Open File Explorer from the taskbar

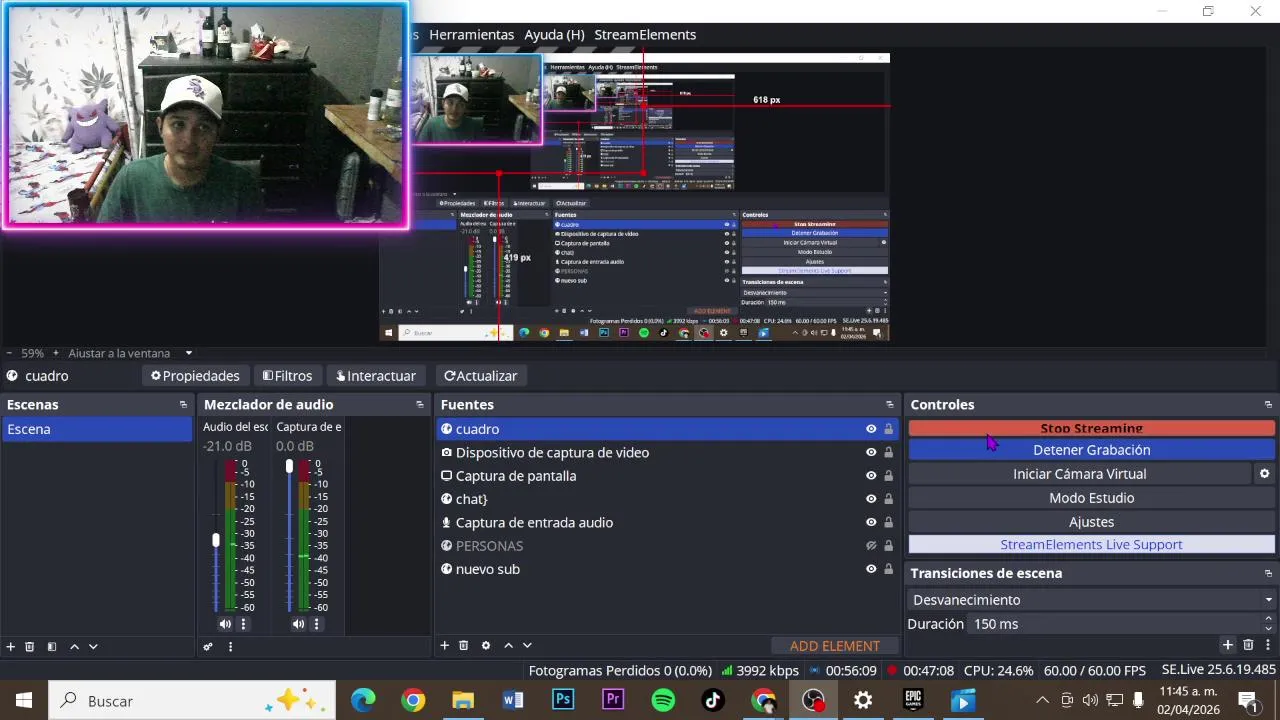463,700
